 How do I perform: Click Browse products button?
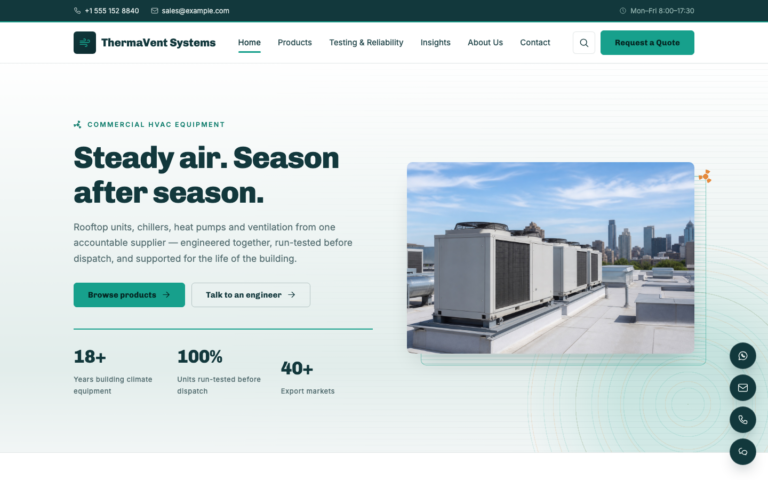click(129, 295)
